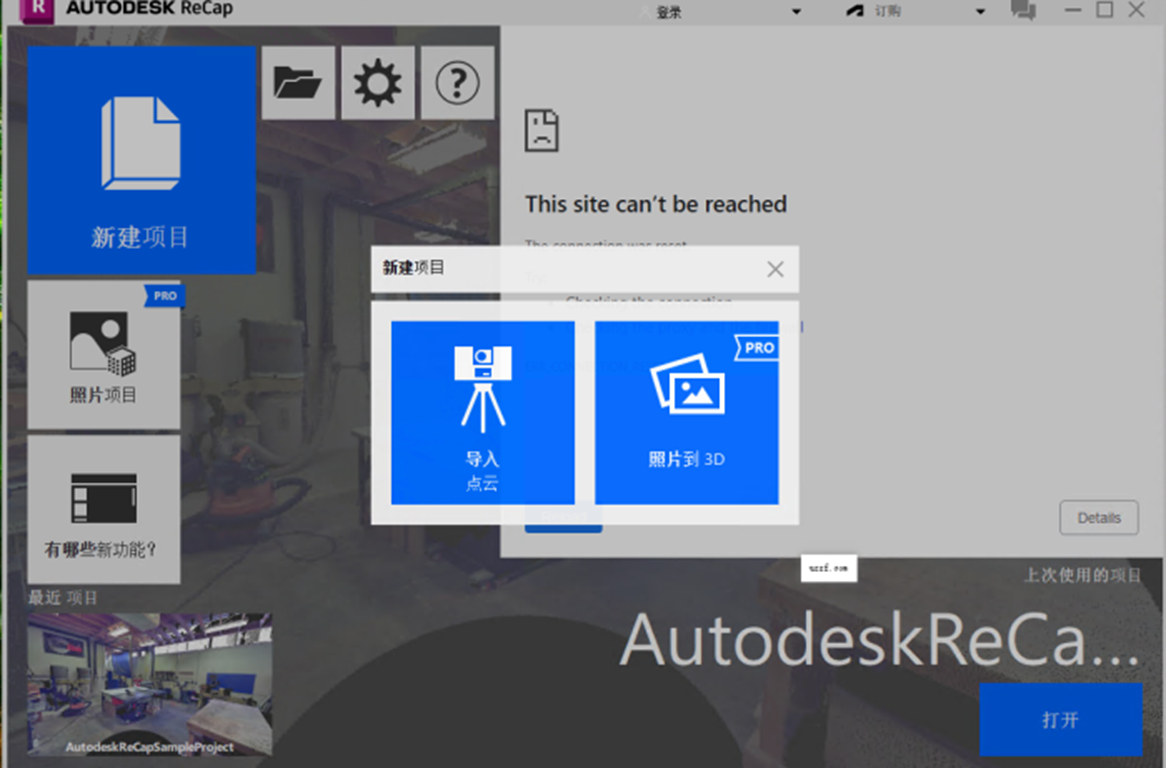Expand the sign-in (登录) dropdown arrow
Image resolution: width=1166 pixels, height=768 pixels.
click(x=796, y=12)
